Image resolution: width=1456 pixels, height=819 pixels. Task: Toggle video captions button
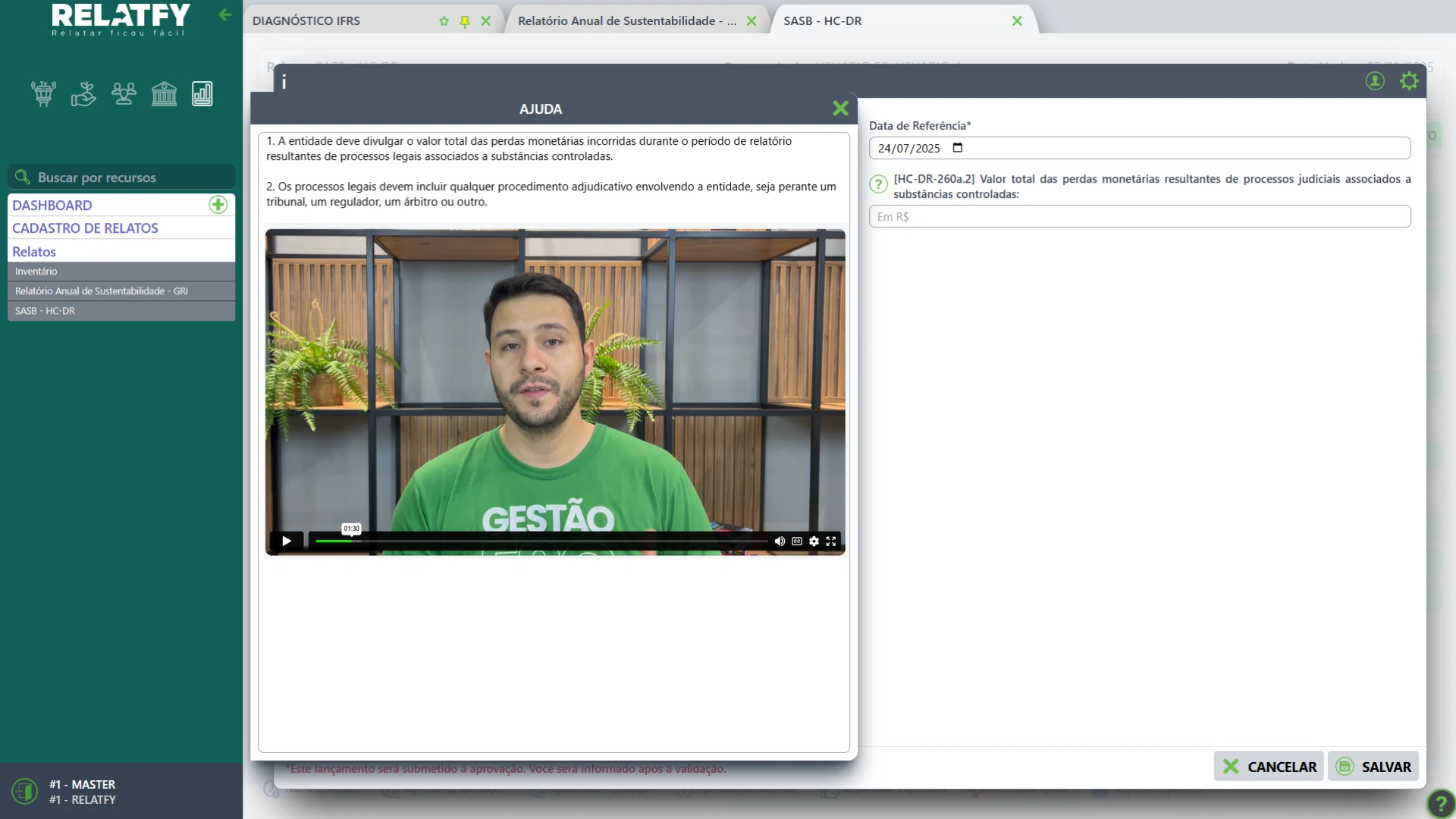tap(797, 541)
